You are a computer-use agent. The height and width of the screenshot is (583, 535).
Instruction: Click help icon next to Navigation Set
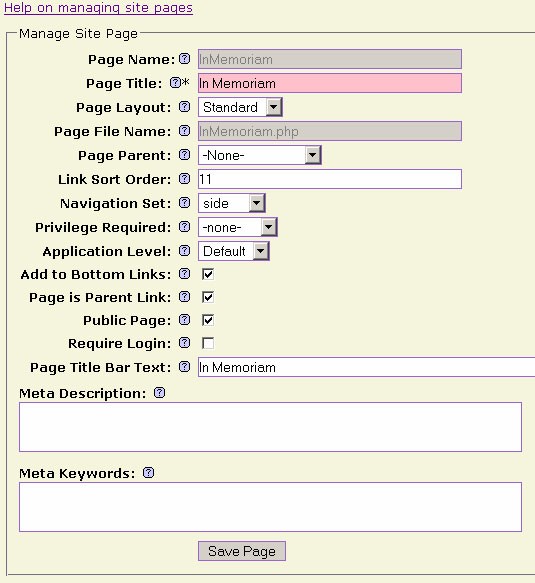point(184,203)
